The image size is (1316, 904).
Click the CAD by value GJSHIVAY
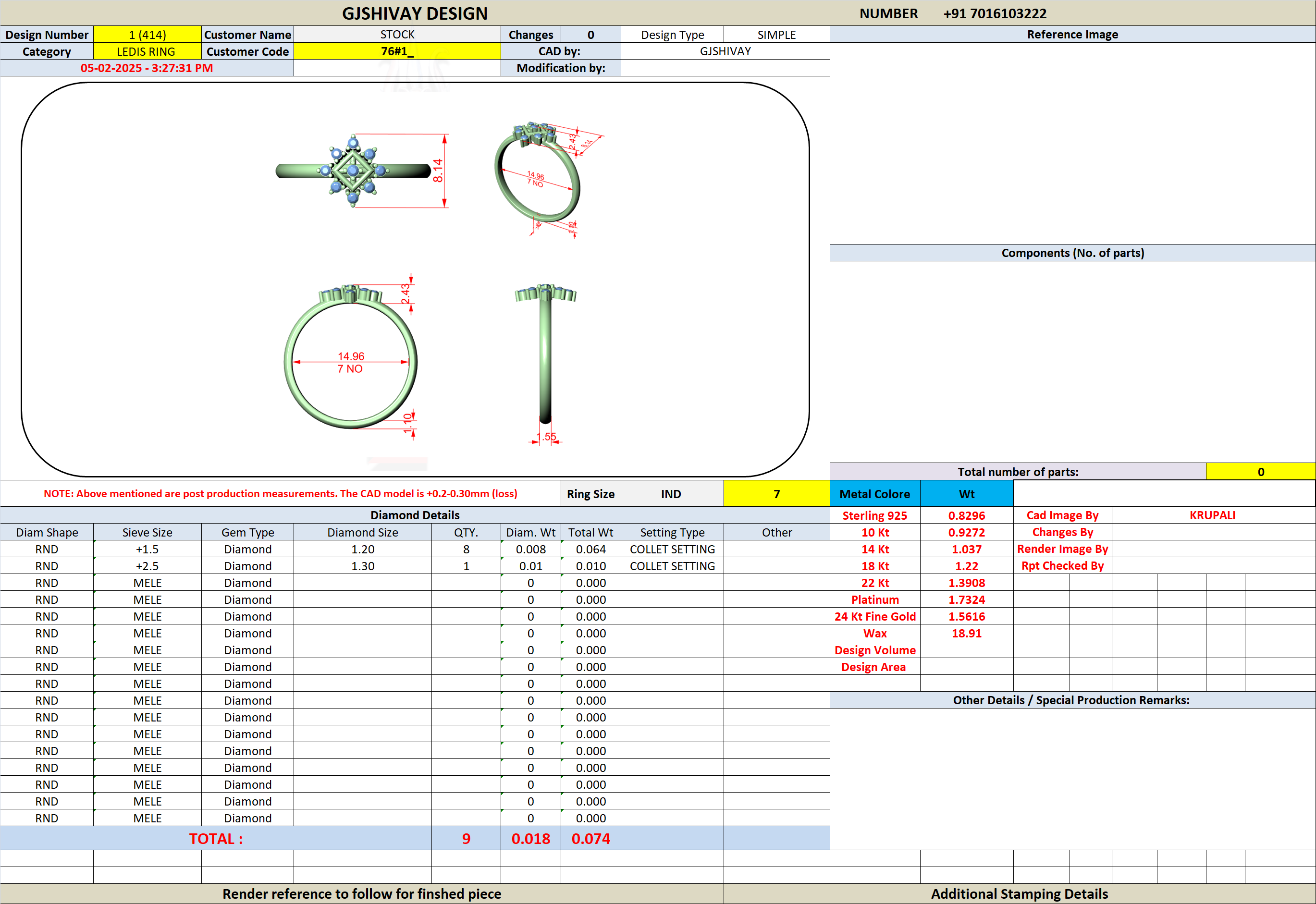pyautogui.click(x=725, y=51)
